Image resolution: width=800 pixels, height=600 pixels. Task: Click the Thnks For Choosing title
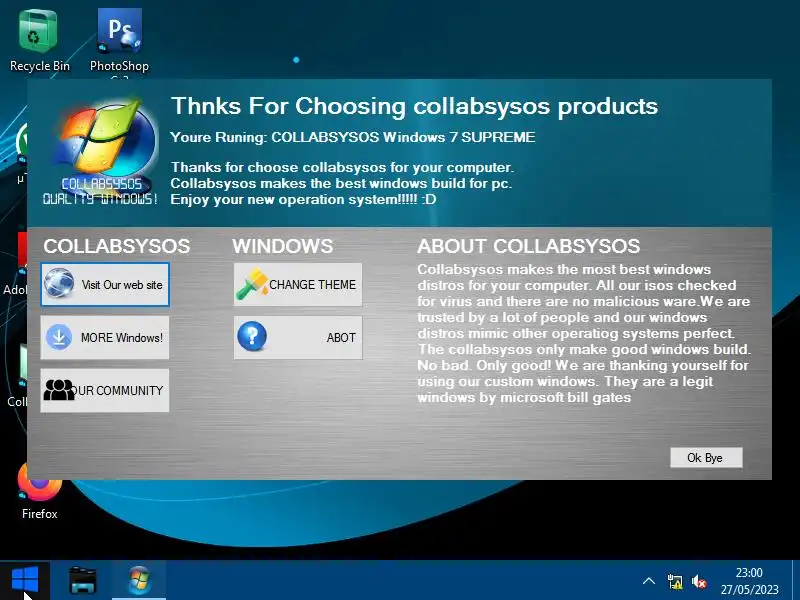[x=414, y=107]
